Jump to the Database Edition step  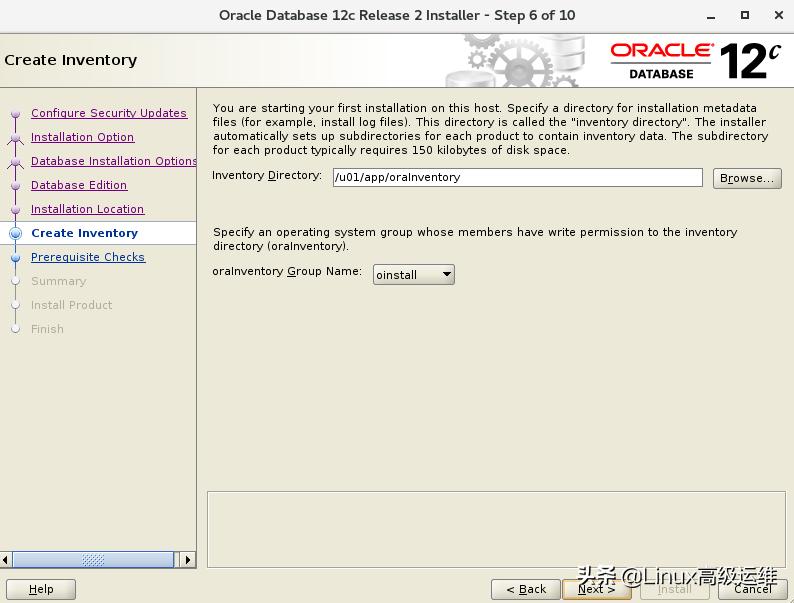79,185
